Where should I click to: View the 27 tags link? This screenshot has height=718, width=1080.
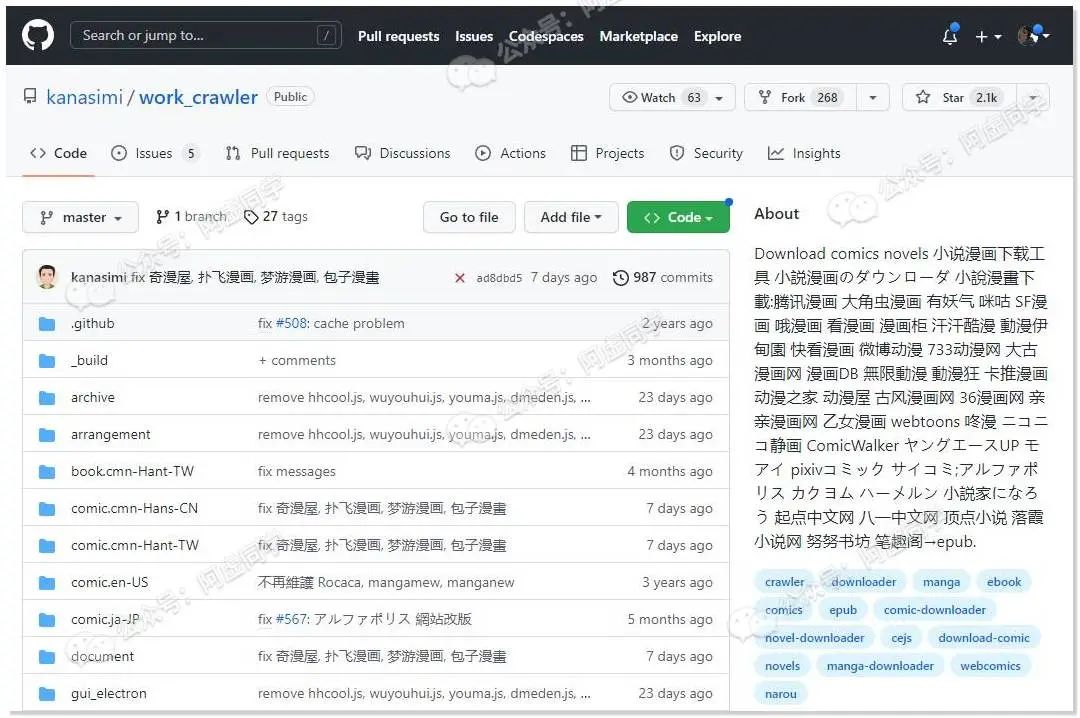point(276,216)
